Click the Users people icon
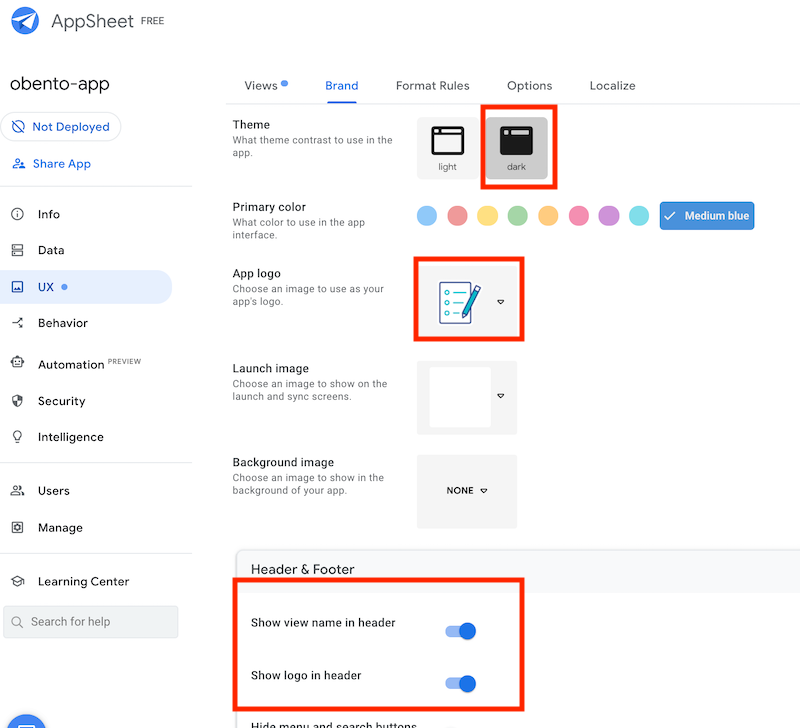This screenshot has width=800, height=728. click(17, 490)
